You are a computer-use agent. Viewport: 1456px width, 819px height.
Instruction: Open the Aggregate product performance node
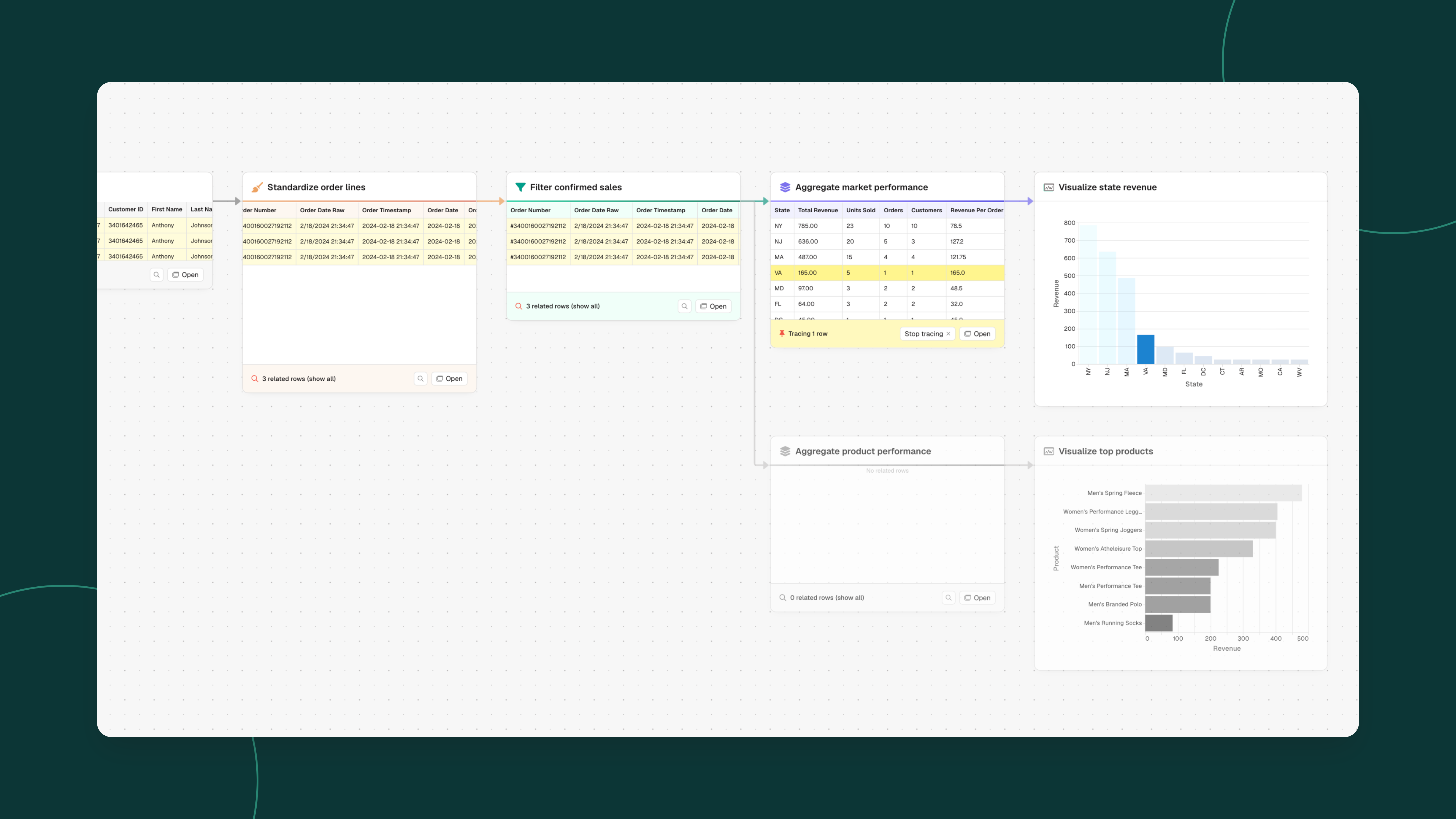977,598
